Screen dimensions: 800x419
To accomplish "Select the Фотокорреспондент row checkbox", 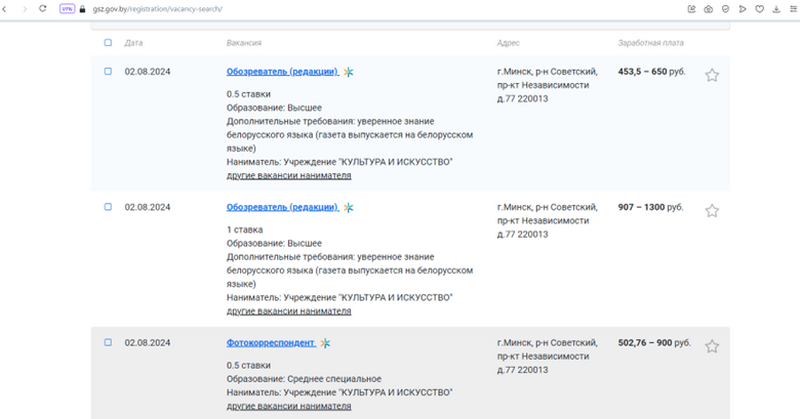I will [108, 342].
